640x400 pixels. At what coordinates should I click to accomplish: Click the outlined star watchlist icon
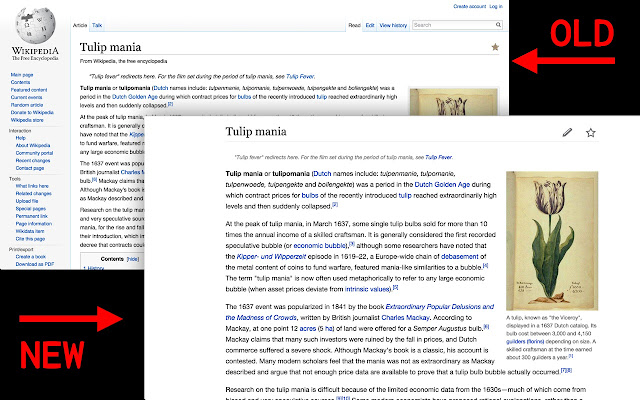(590, 133)
